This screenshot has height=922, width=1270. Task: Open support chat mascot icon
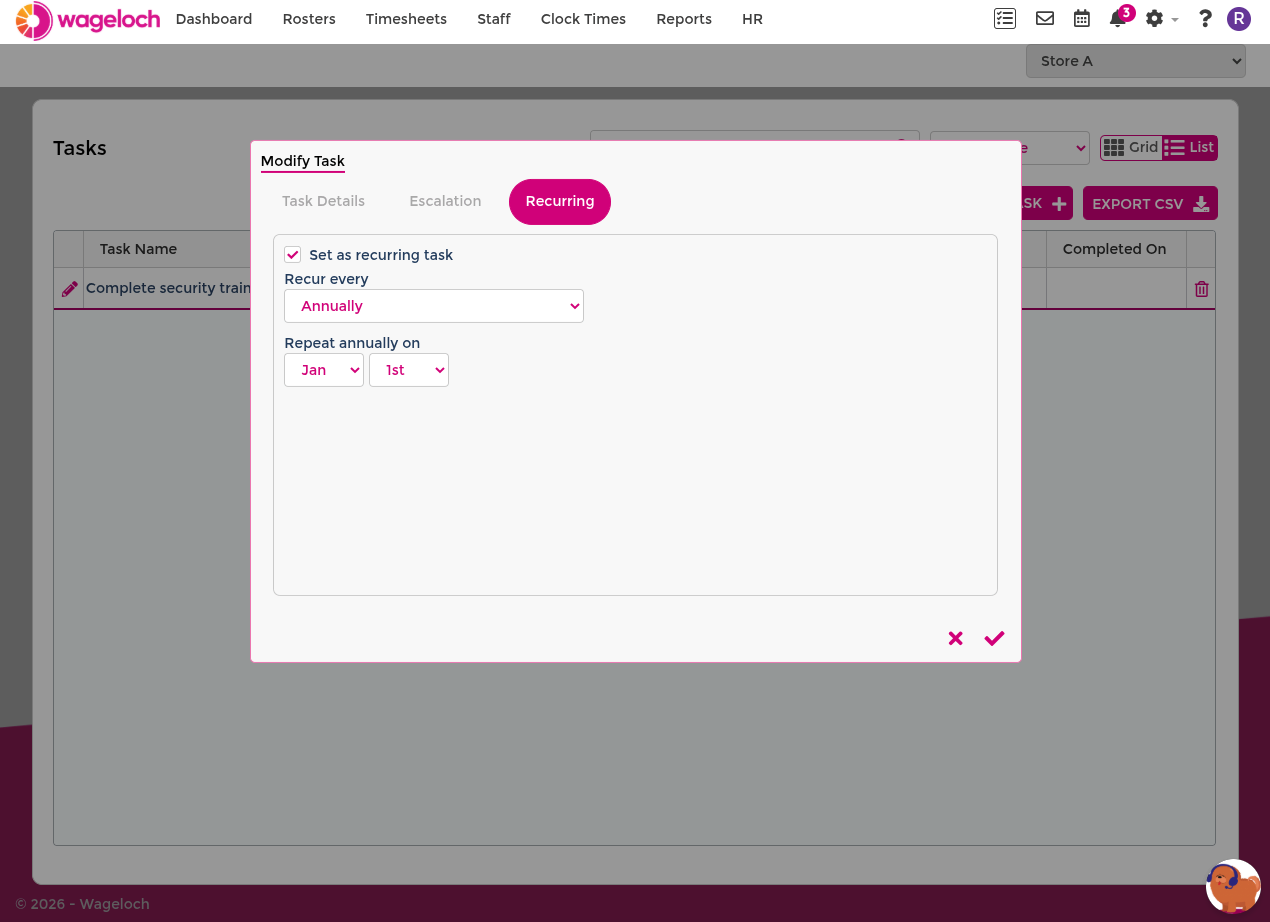(1233, 886)
